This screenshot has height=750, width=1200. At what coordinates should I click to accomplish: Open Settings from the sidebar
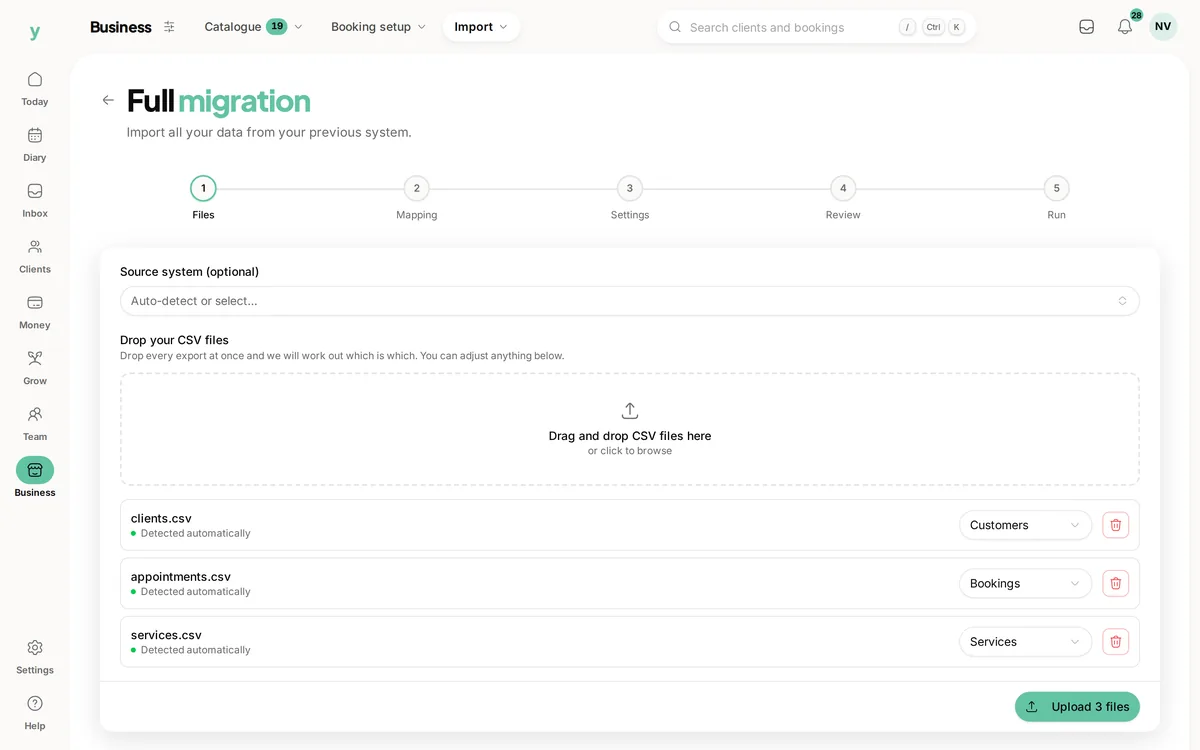tap(35, 657)
